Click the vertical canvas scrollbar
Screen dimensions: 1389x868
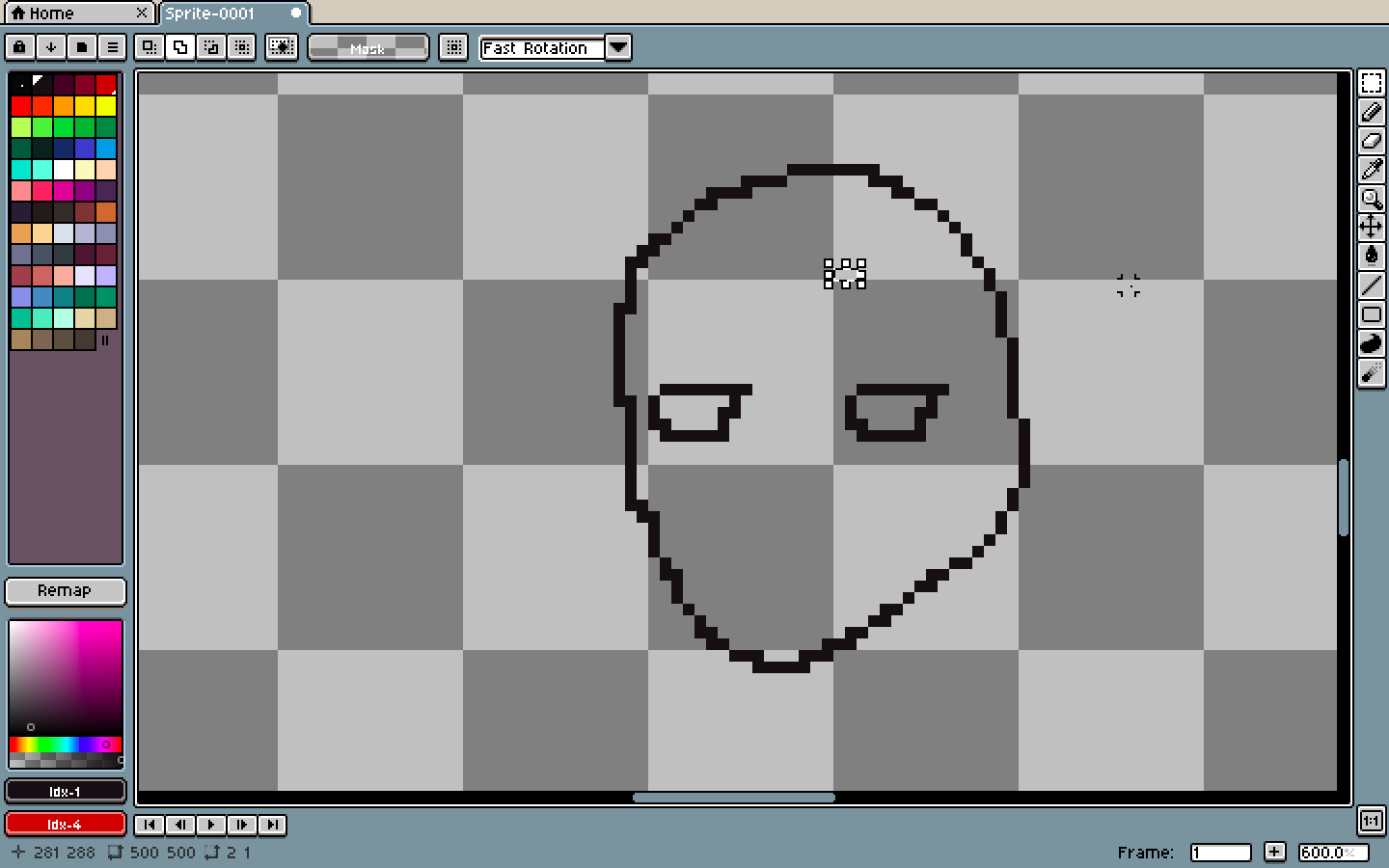click(x=1344, y=498)
